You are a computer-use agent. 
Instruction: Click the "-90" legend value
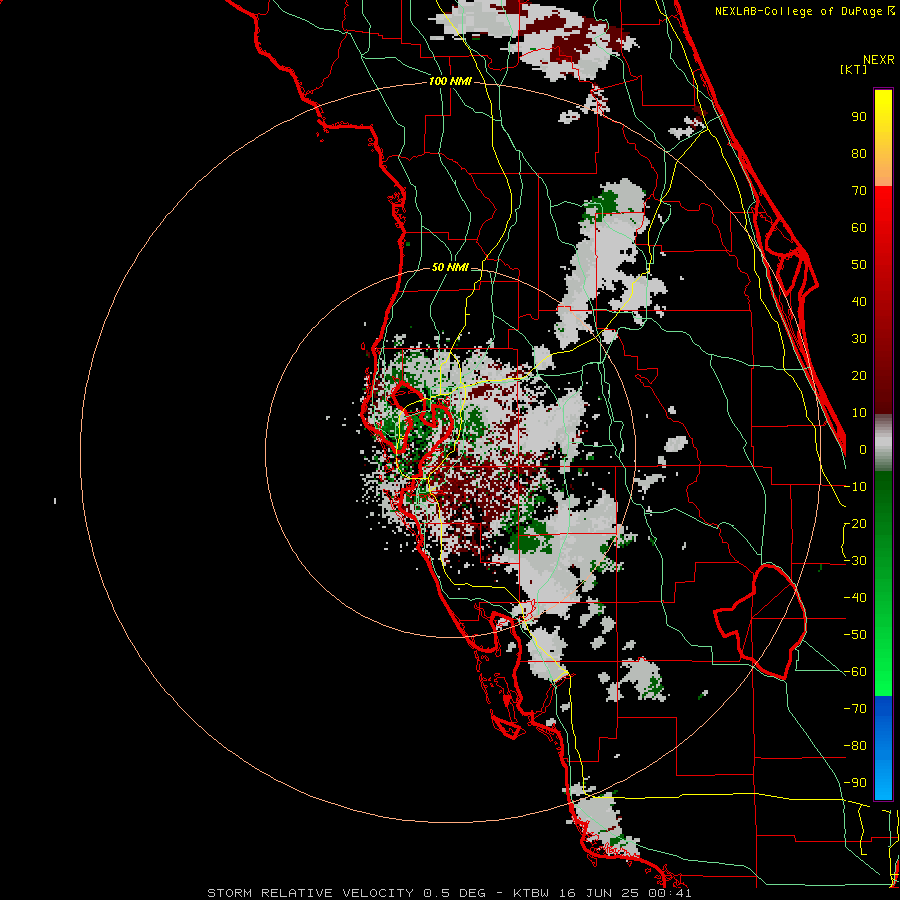(855, 783)
